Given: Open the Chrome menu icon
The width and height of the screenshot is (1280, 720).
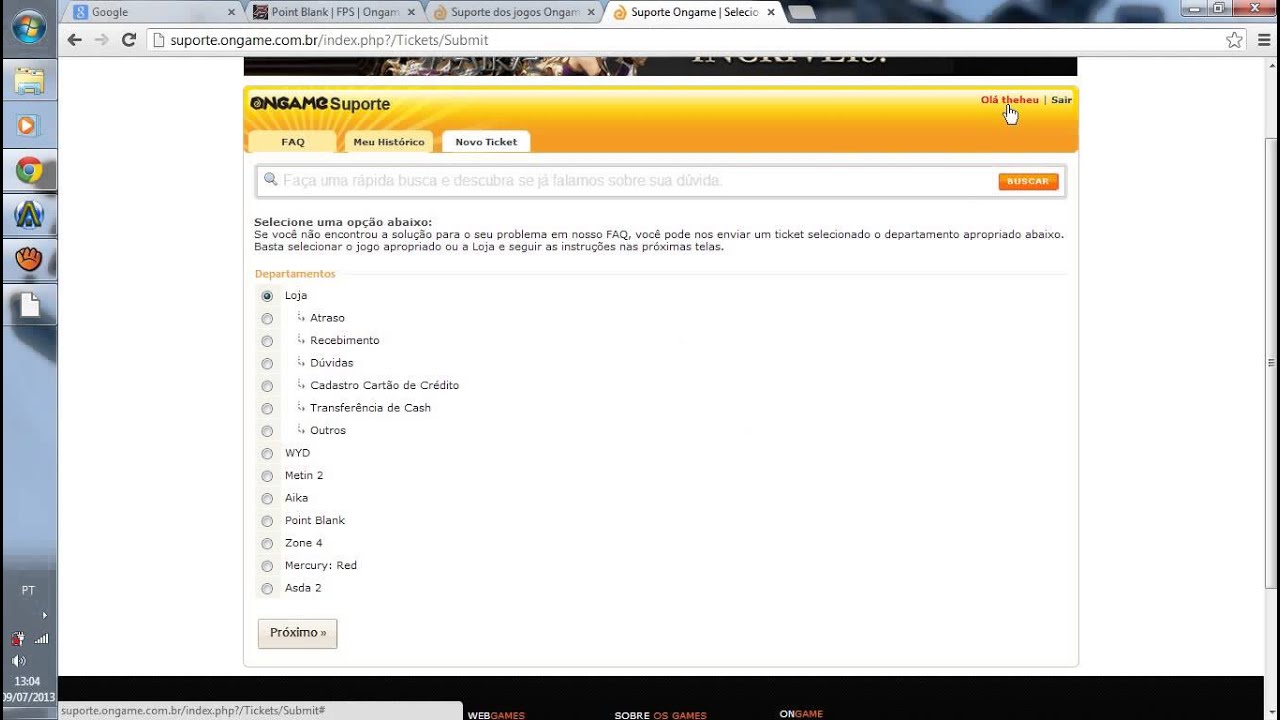Looking at the screenshot, I should 1263,40.
